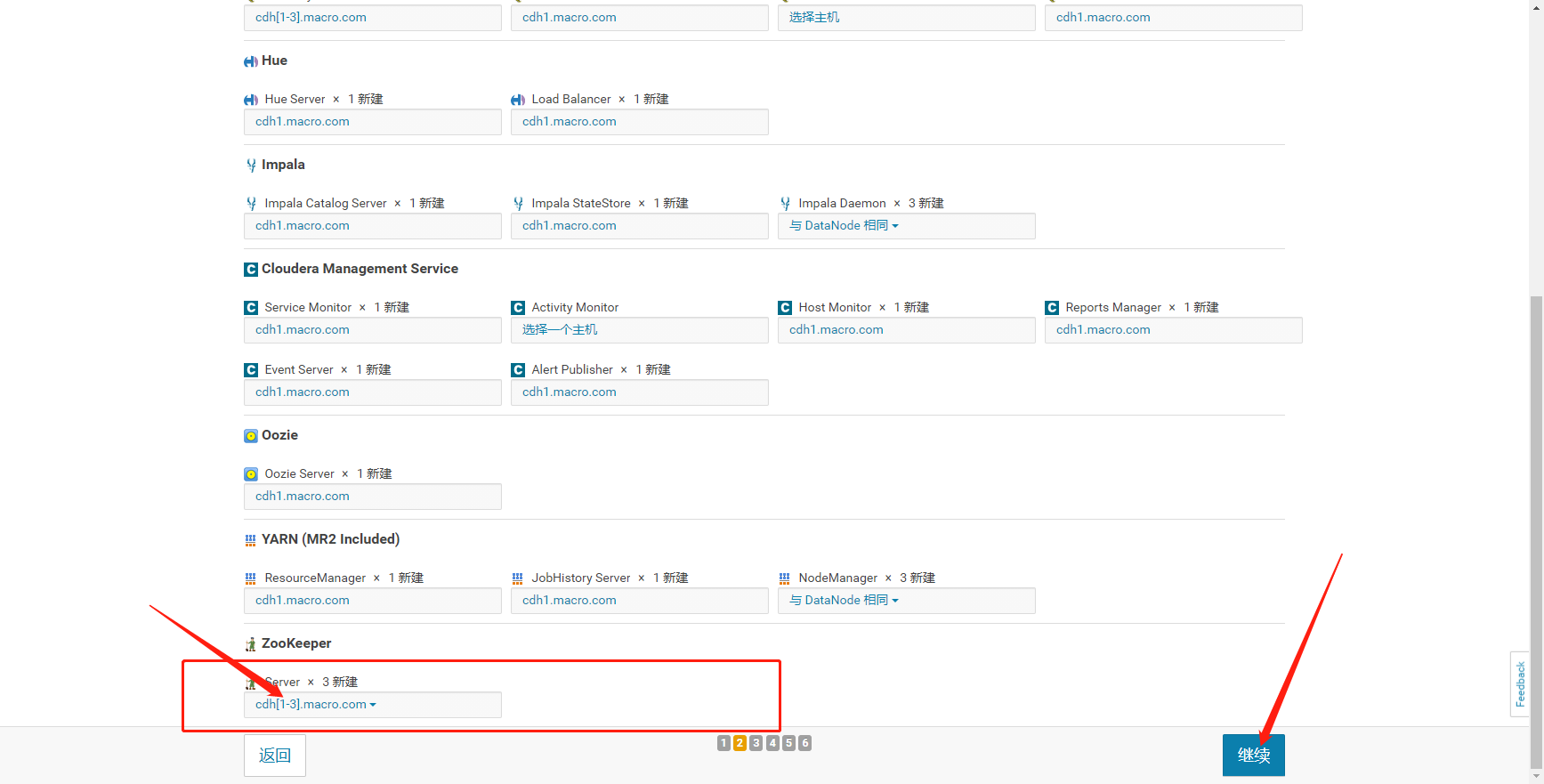Screen dimensions: 1544x784
Task: Go to wizard step 4
Action: coord(772,743)
